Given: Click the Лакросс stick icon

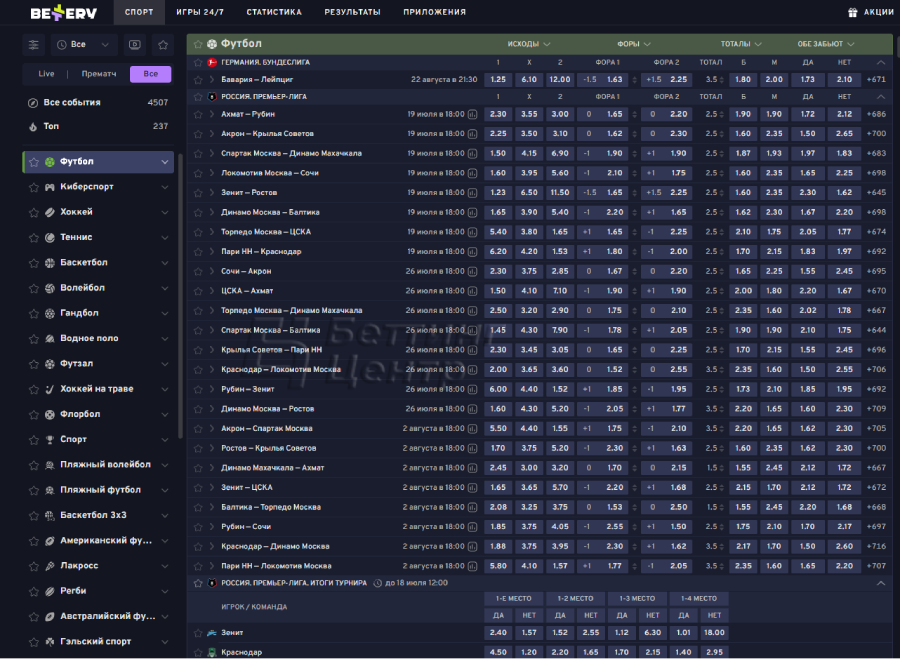Looking at the screenshot, I should point(50,566).
